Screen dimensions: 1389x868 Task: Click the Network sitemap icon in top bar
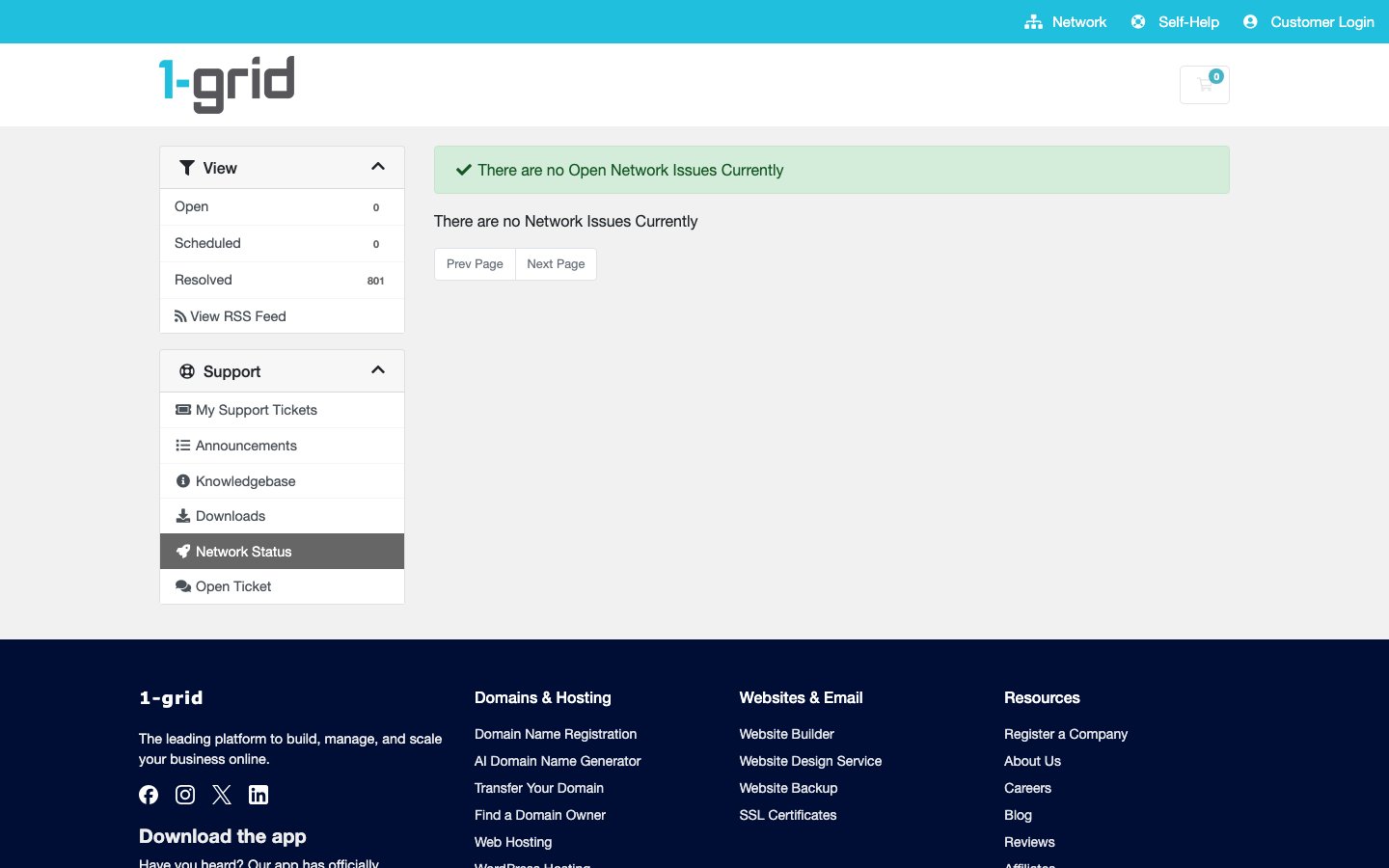(x=1033, y=21)
